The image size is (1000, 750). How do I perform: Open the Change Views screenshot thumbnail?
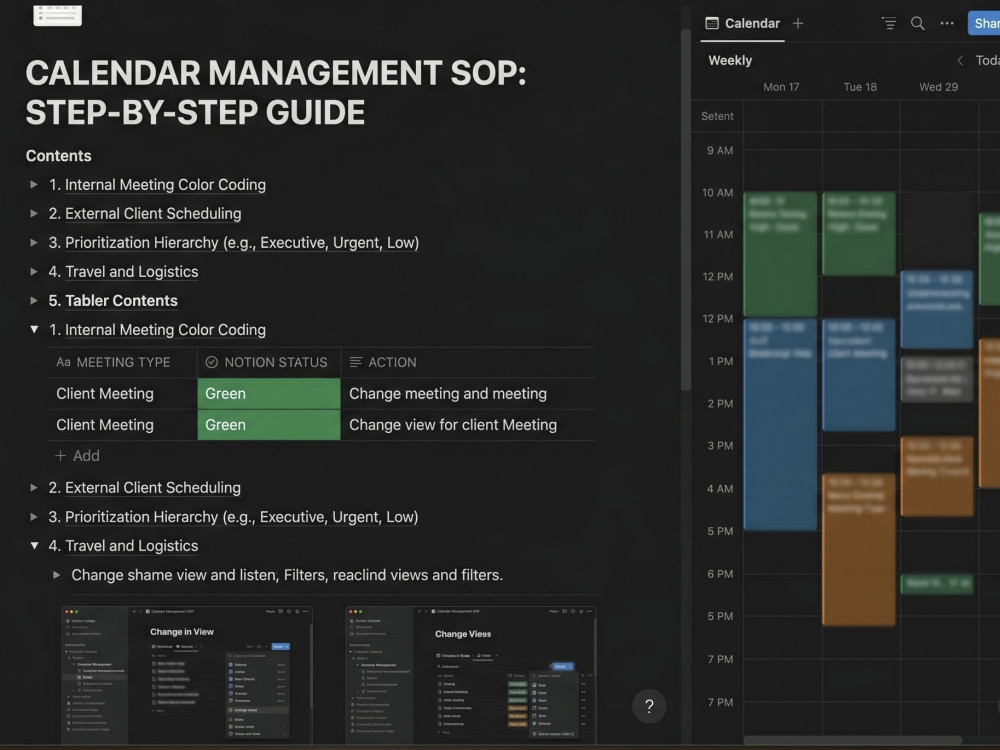pos(471,675)
